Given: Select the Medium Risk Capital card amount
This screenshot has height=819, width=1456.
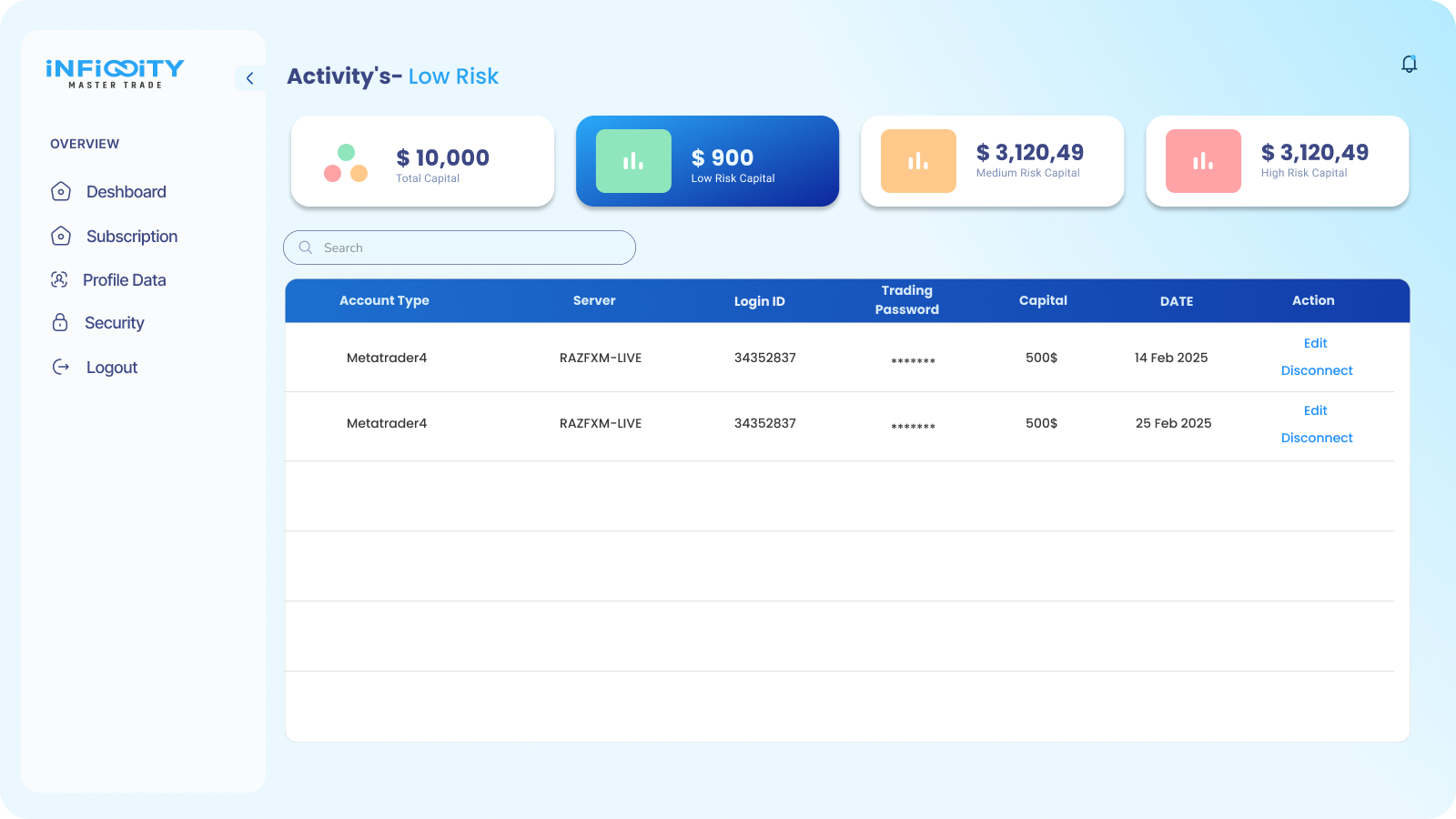Looking at the screenshot, I should (1030, 152).
